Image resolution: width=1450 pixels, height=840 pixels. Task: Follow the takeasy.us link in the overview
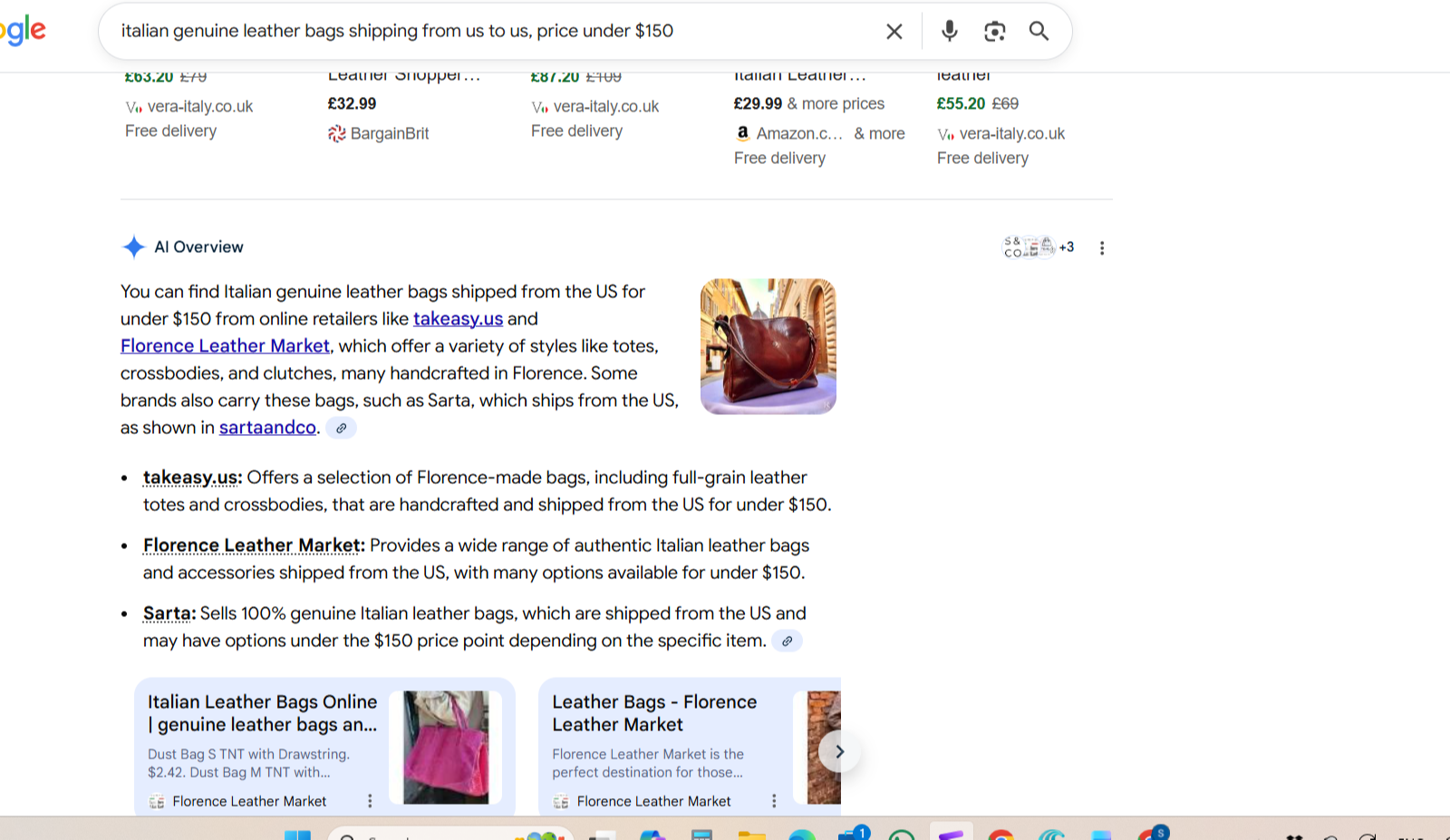click(458, 319)
